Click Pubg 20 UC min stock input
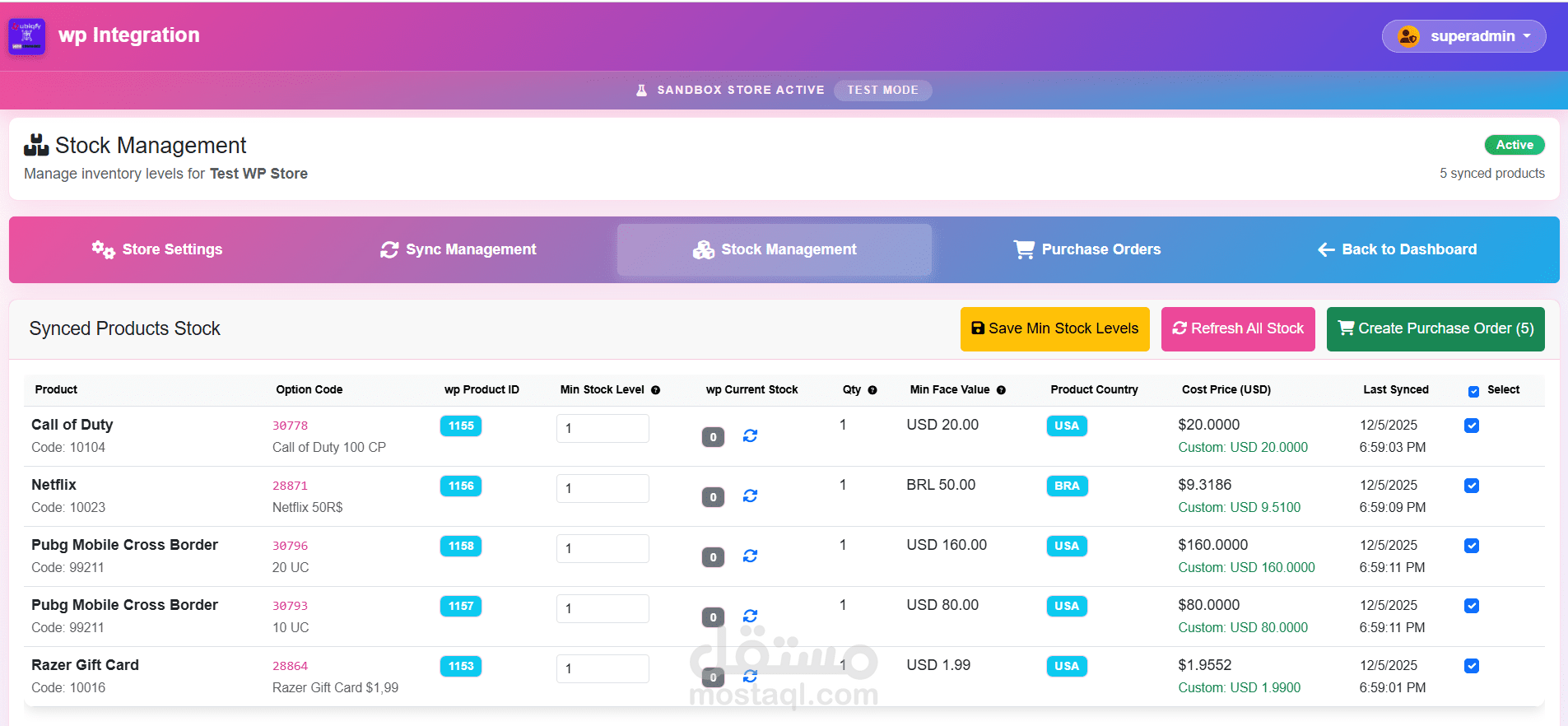1568x726 pixels. [x=603, y=548]
